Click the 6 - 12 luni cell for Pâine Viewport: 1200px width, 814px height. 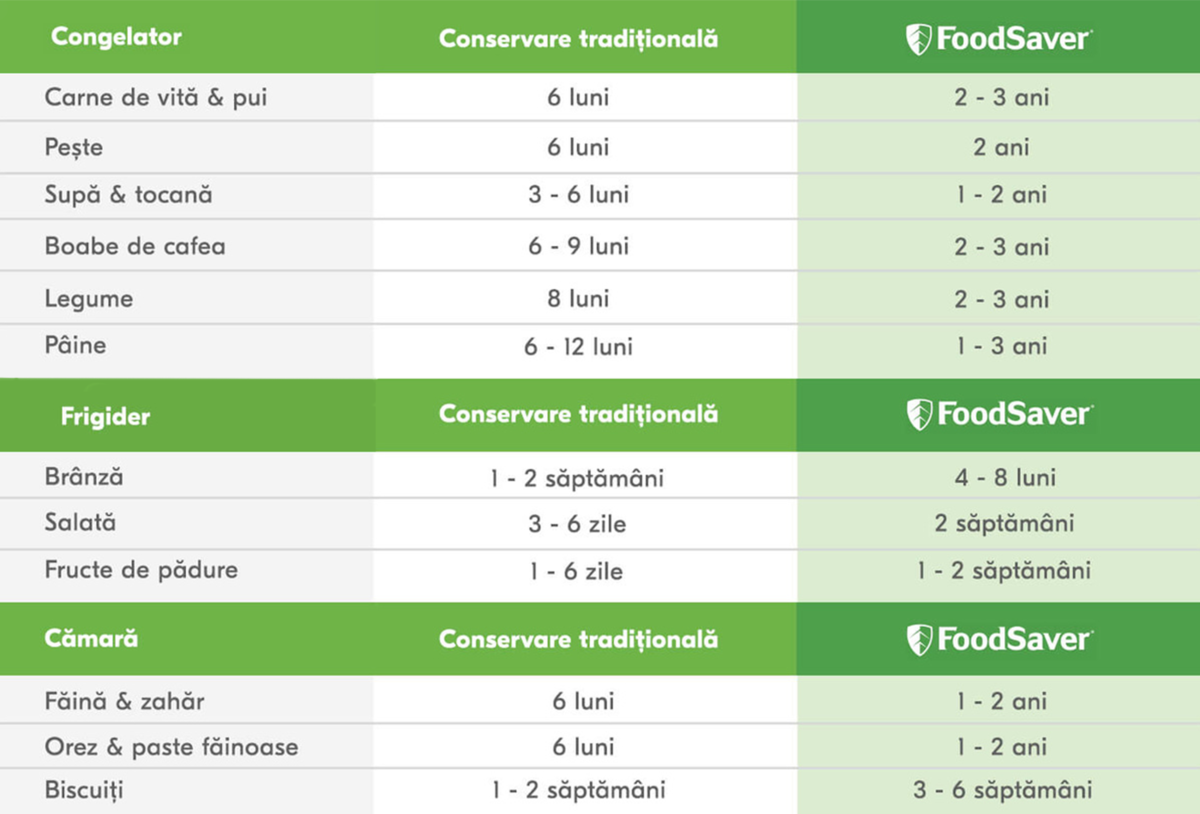580,346
